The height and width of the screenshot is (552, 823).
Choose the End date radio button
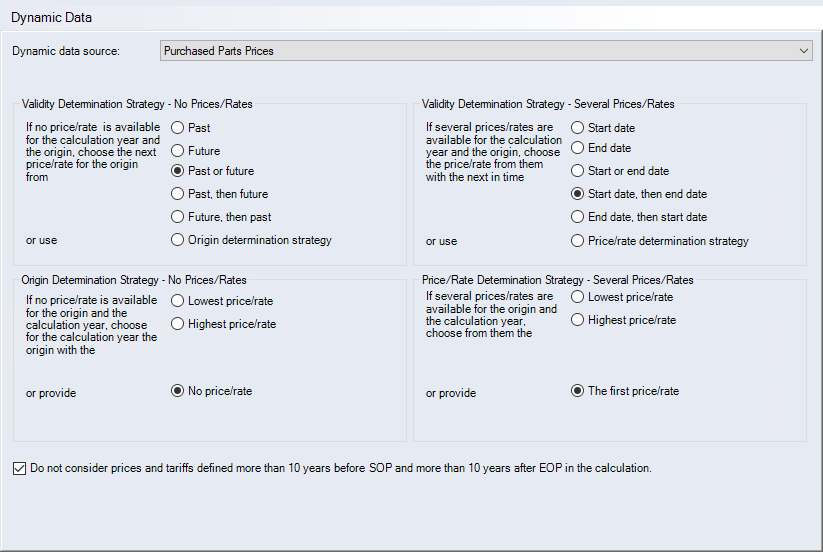tap(578, 149)
